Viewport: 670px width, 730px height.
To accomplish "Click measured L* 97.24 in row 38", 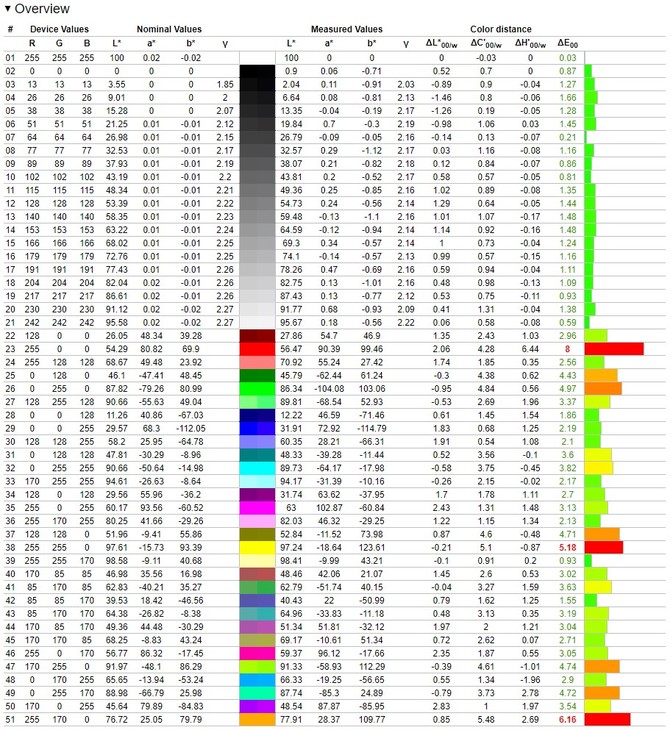I will [x=291, y=548].
